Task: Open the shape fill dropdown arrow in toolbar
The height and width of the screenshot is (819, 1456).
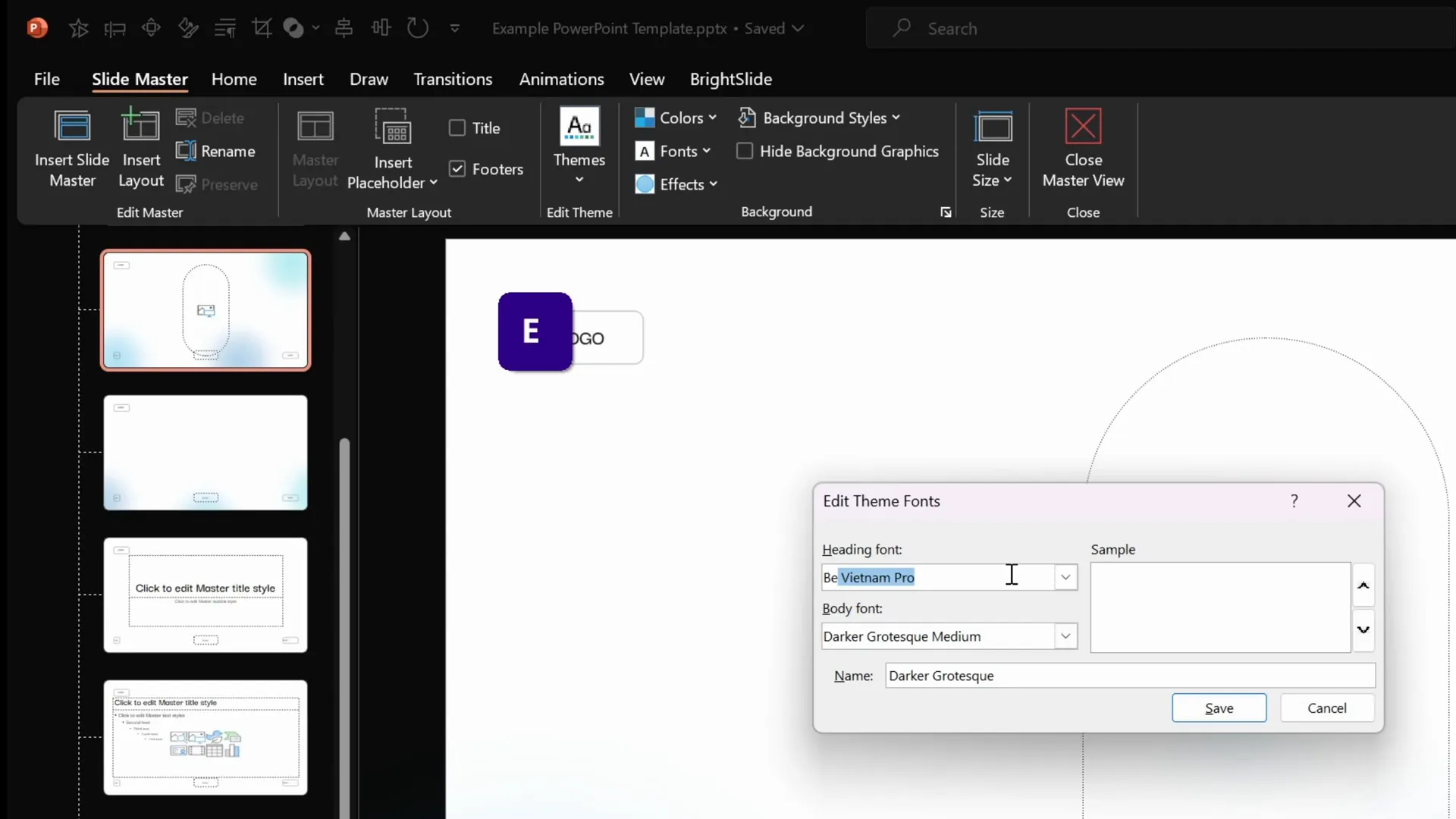Action: (315, 28)
